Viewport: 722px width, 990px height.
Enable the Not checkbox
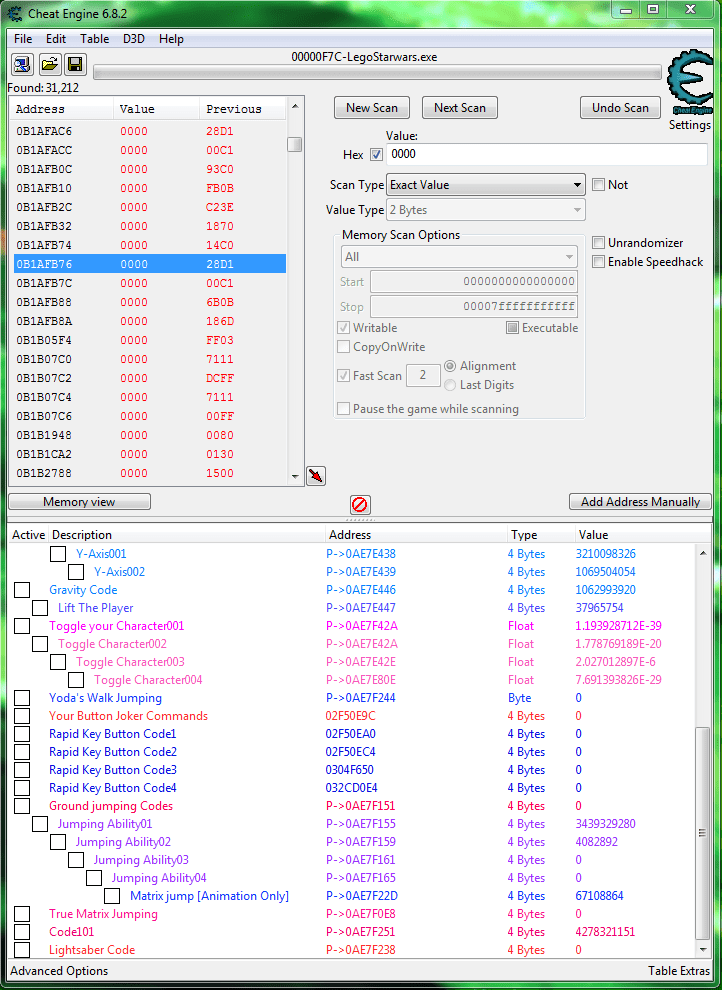point(598,185)
